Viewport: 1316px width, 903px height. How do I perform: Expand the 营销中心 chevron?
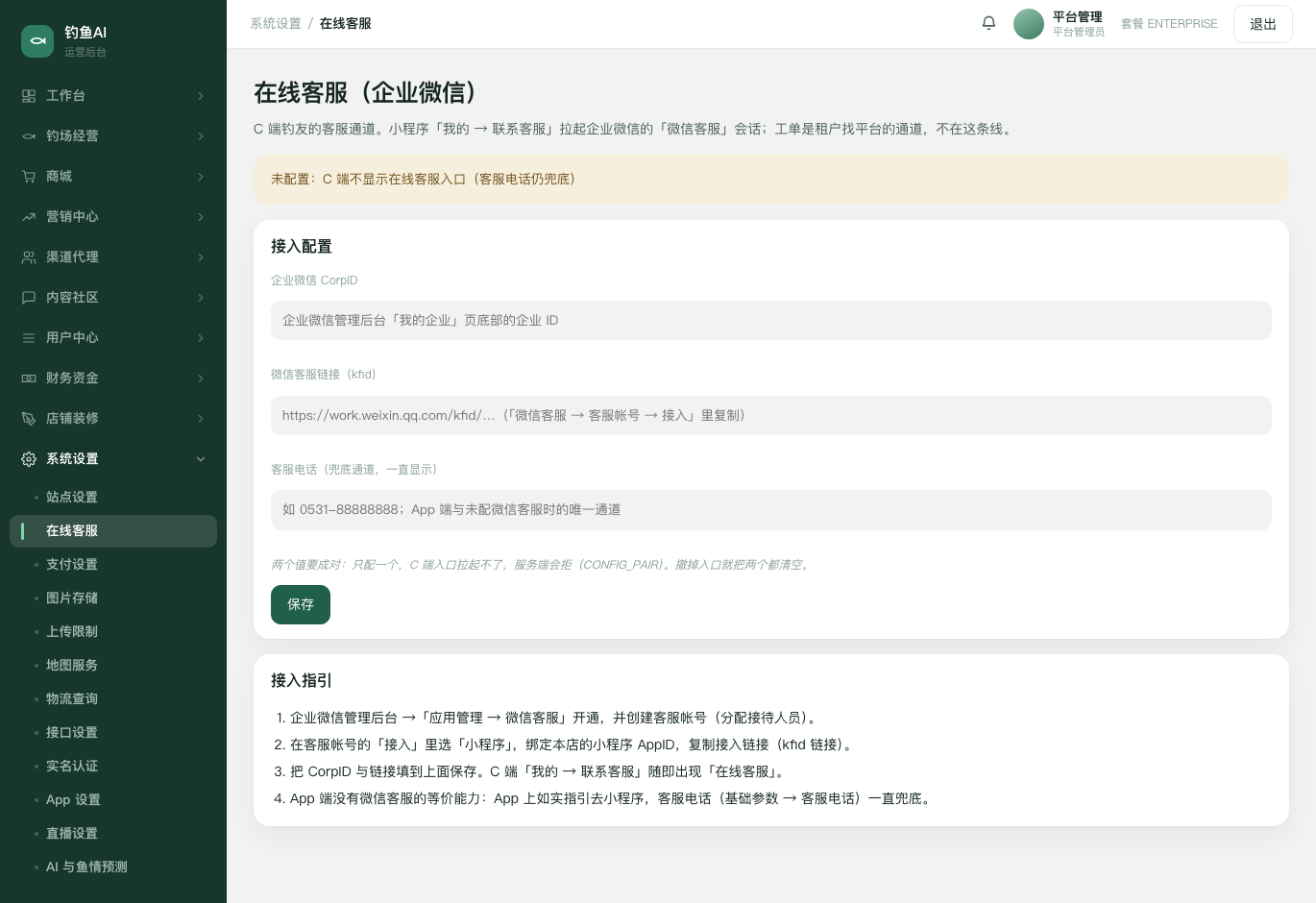pos(201,217)
